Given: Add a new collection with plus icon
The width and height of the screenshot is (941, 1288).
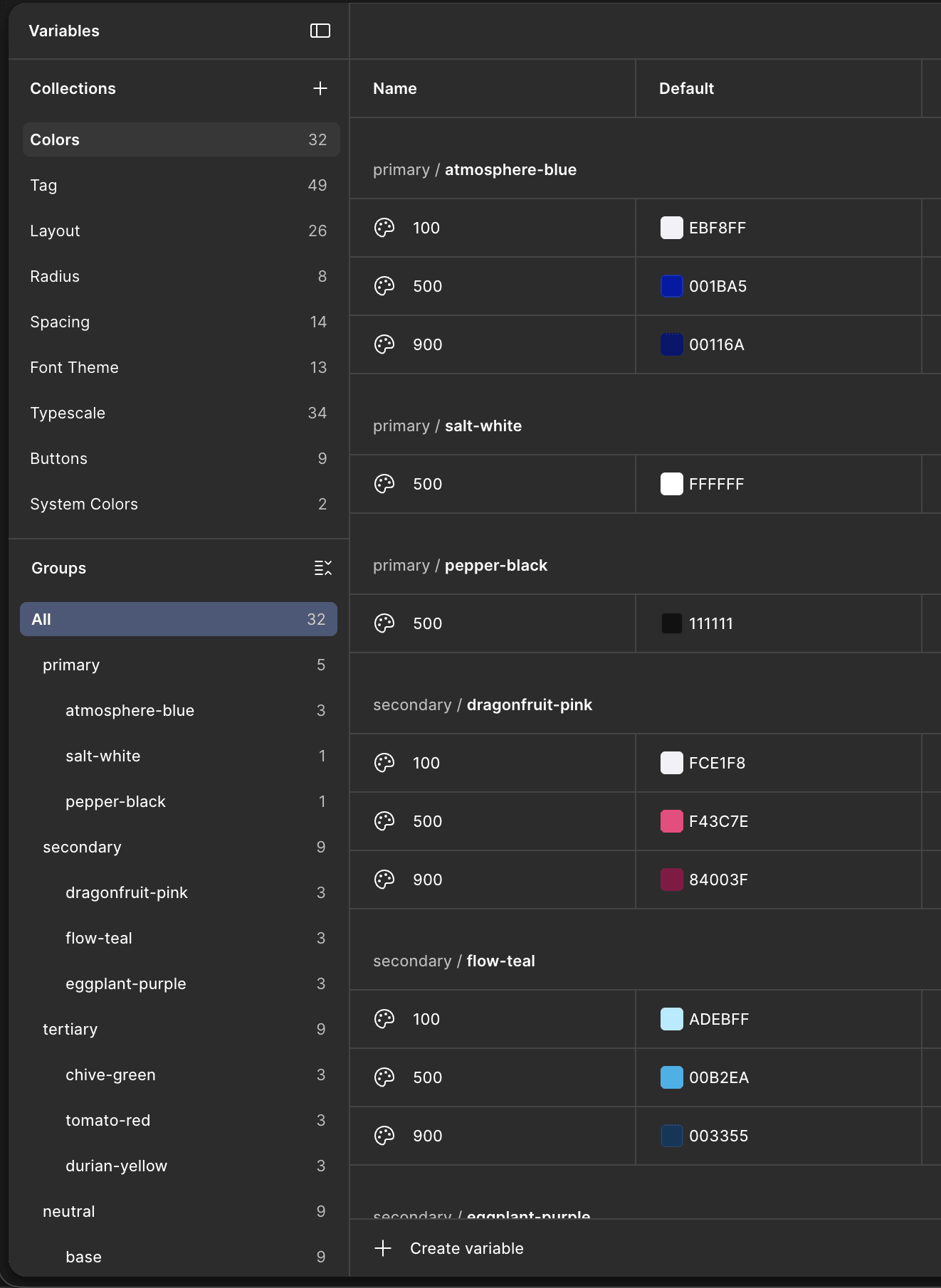Looking at the screenshot, I should [320, 88].
